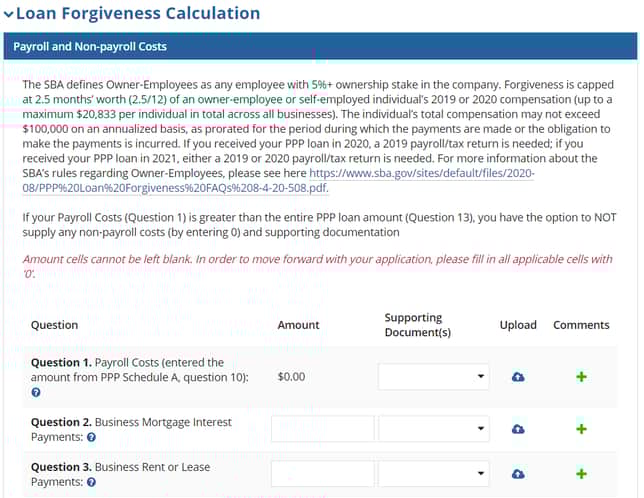Focus the Question 2 amount field

point(322,429)
